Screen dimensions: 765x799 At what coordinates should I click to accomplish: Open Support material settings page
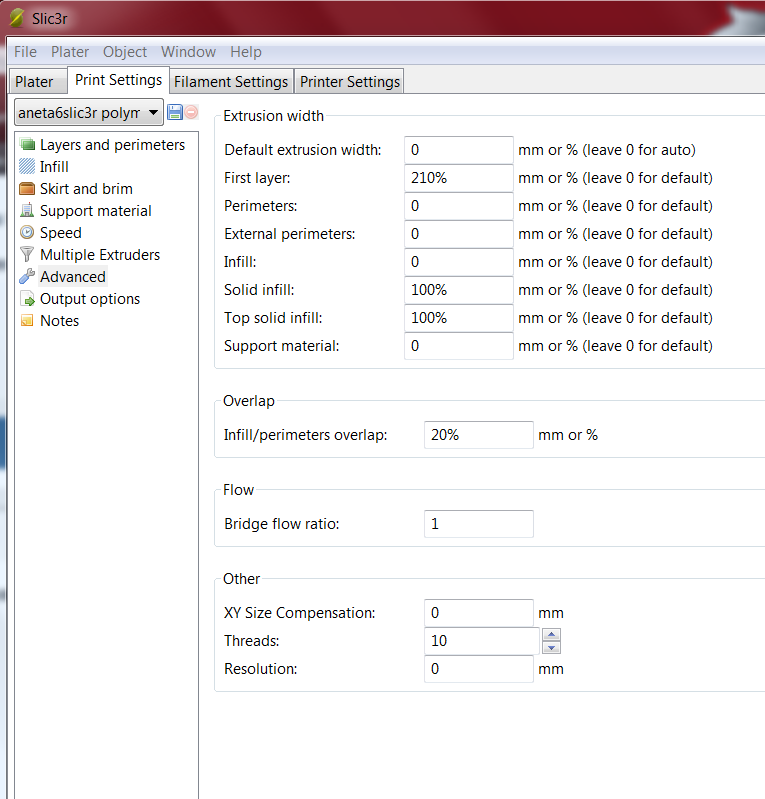pos(96,210)
